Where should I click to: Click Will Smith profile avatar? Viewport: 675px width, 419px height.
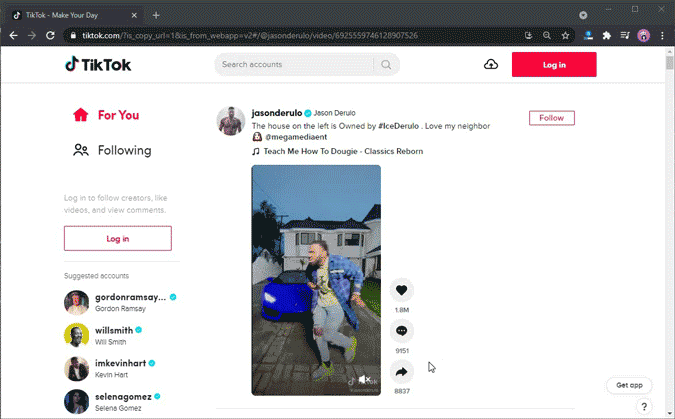(x=77, y=335)
